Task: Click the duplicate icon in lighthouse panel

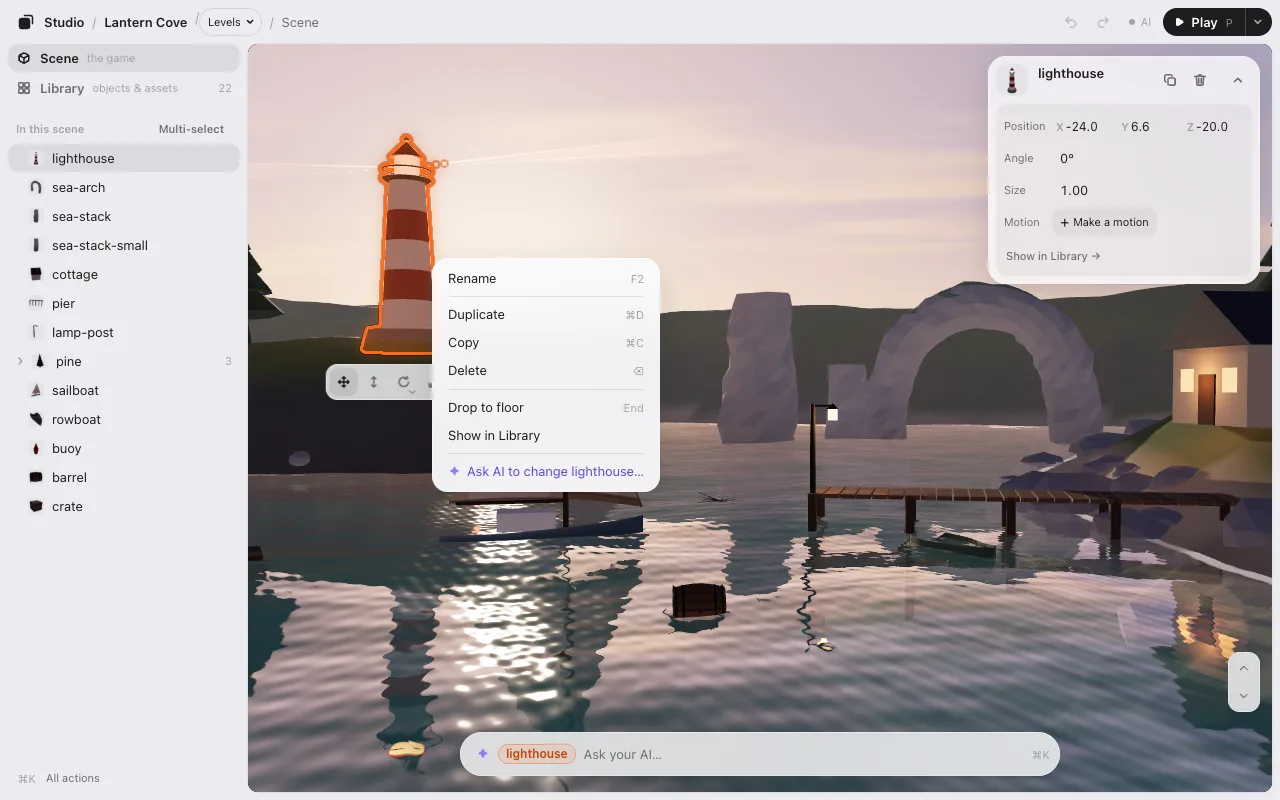Action: (1169, 80)
